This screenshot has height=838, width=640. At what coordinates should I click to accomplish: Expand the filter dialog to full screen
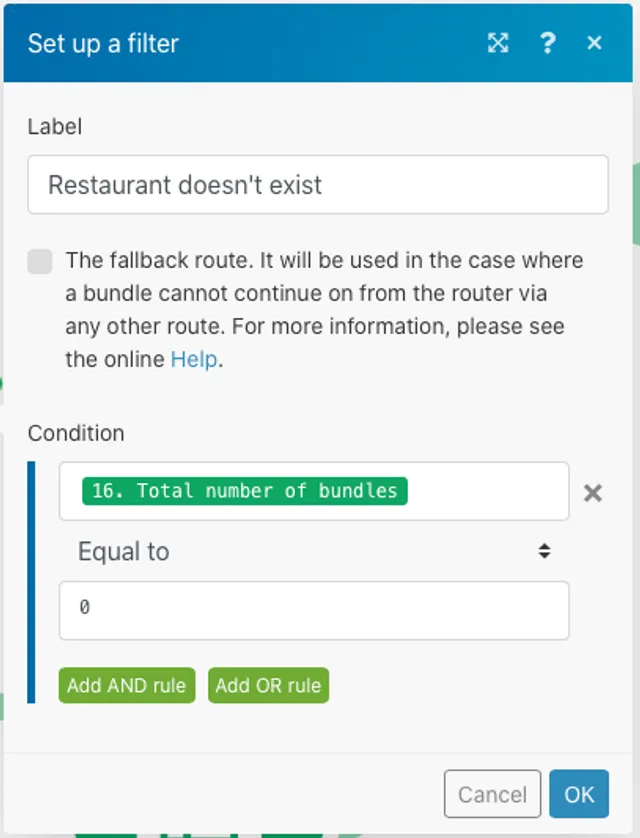tap(498, 43)
